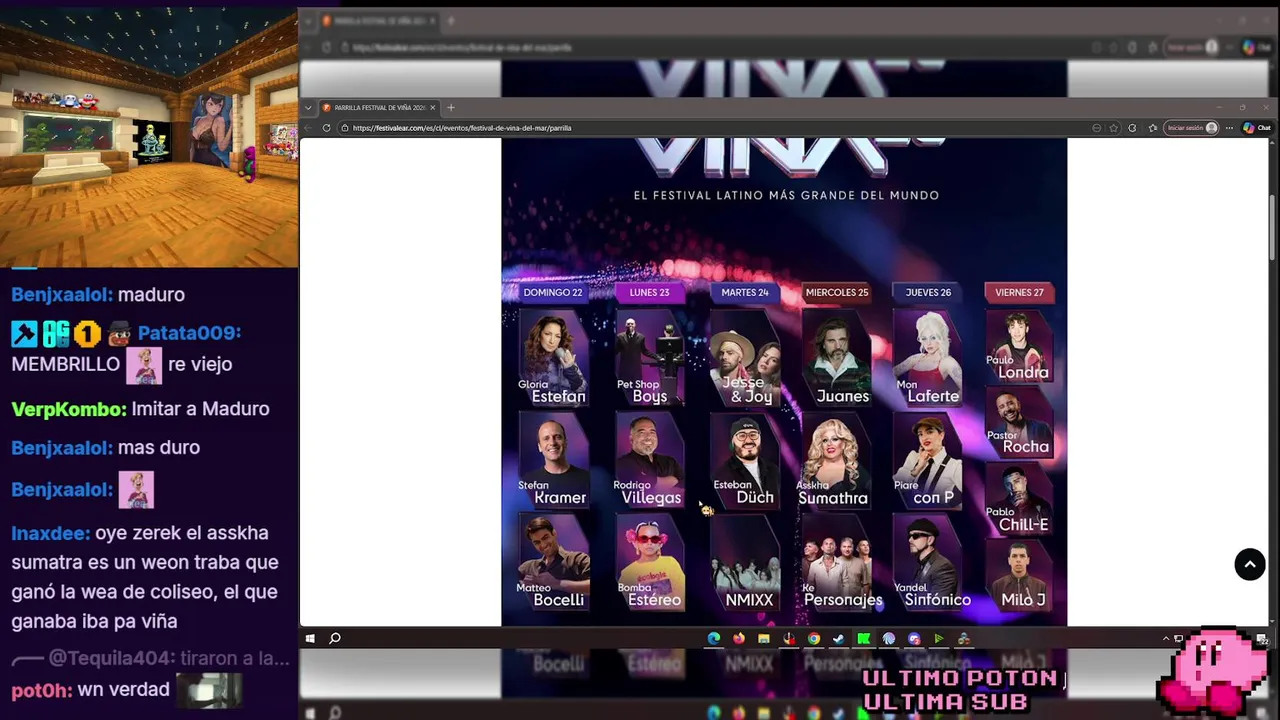The height and width of the screenshot is (720, 1280).
Task: Open Juanes artist card
Action: (x=837, y=357)
